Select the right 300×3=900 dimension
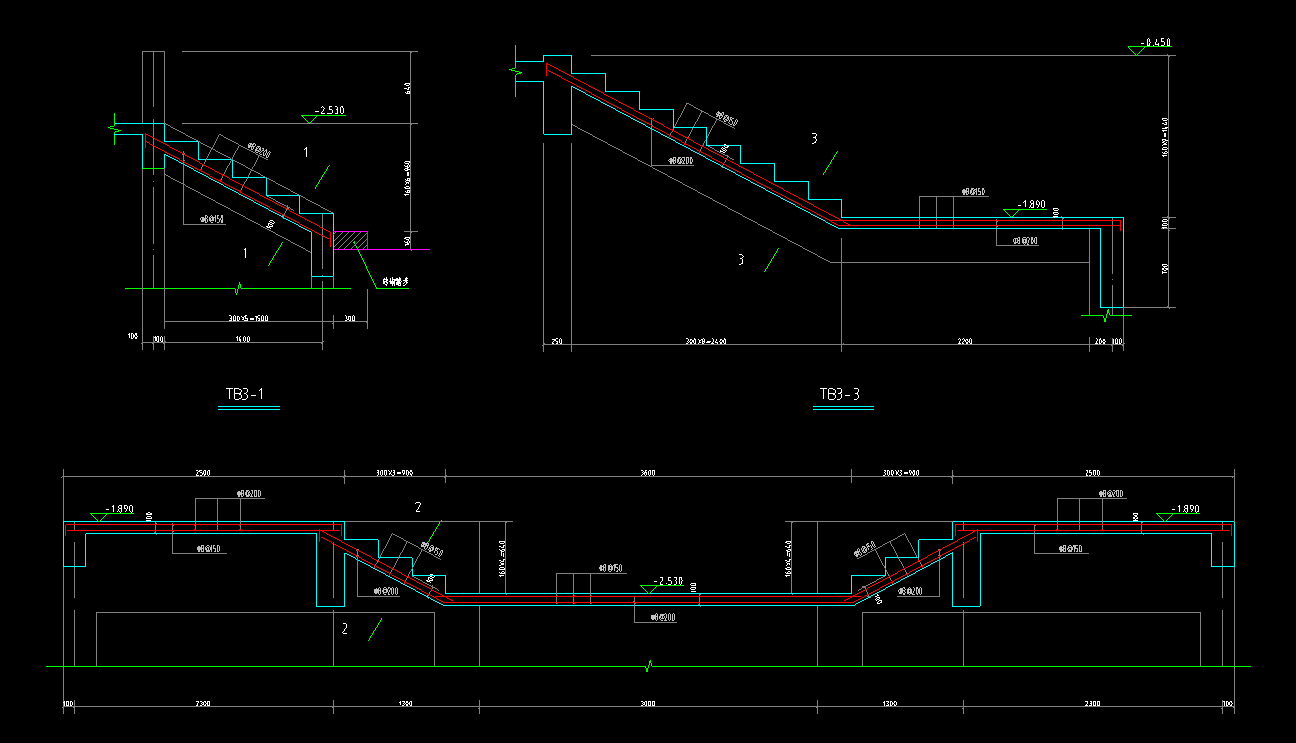Screen dimensions: 1296x743 click(902, 472)
